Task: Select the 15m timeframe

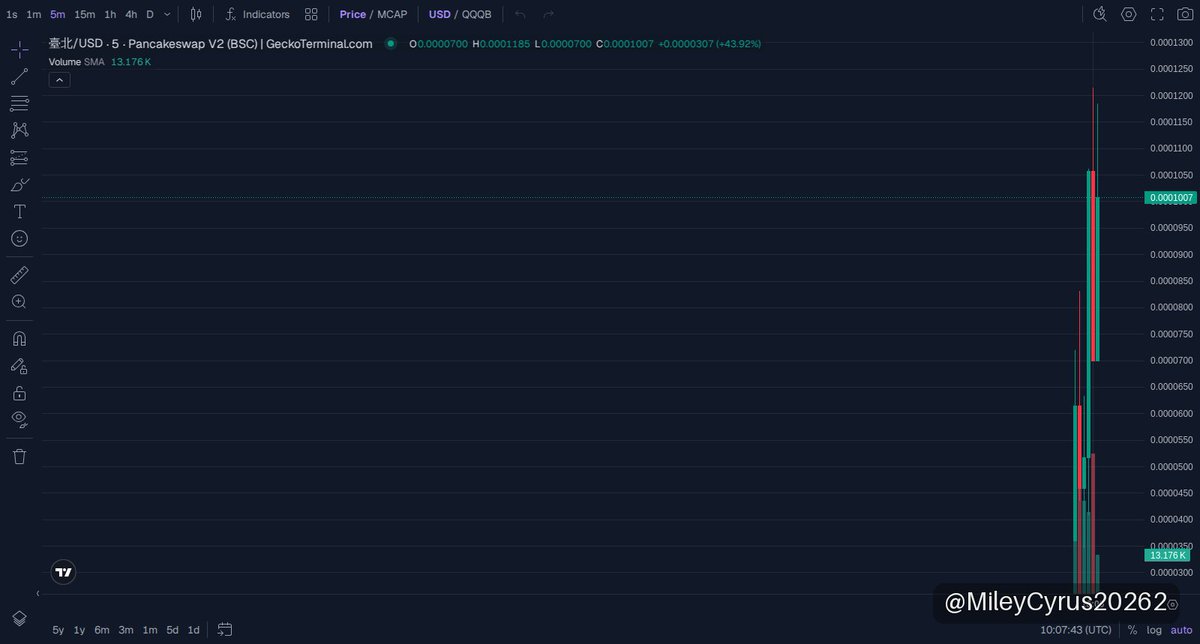Action: click(85, 14)
